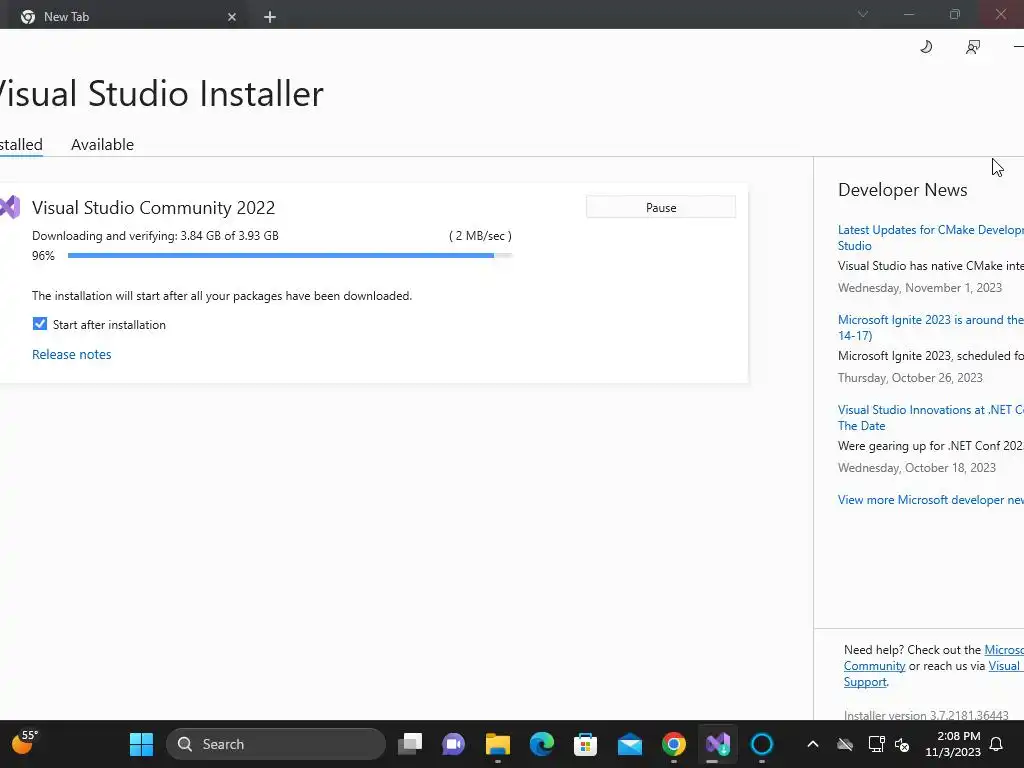The width and height of the screenshot is (1024, 768).
Task: Click the Developer News heading
Action: [x=903, y=190]
